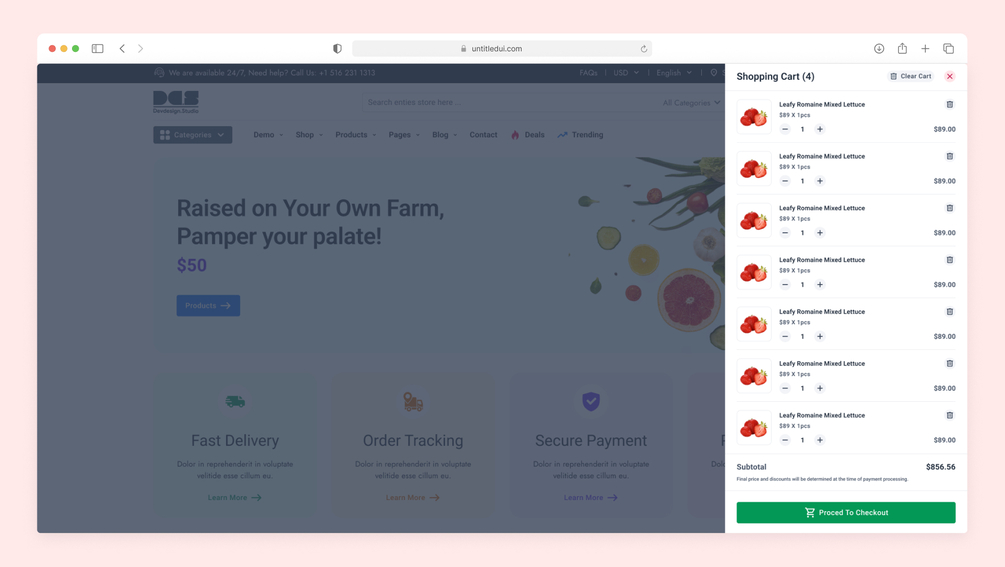Screen dimensions: 1005x567
Task: Open Safari downloads icon
Action: tap(879, 49)
